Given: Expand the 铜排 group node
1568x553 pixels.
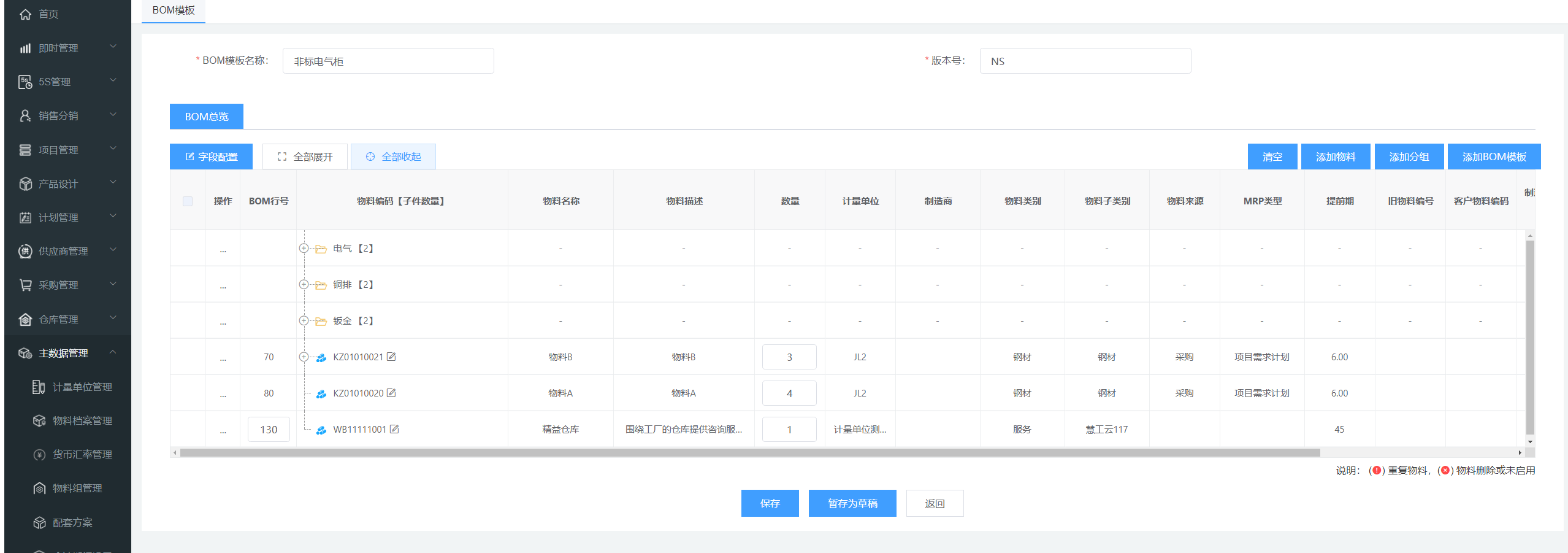Looking at the screenshot, I should tap(304, 284).
